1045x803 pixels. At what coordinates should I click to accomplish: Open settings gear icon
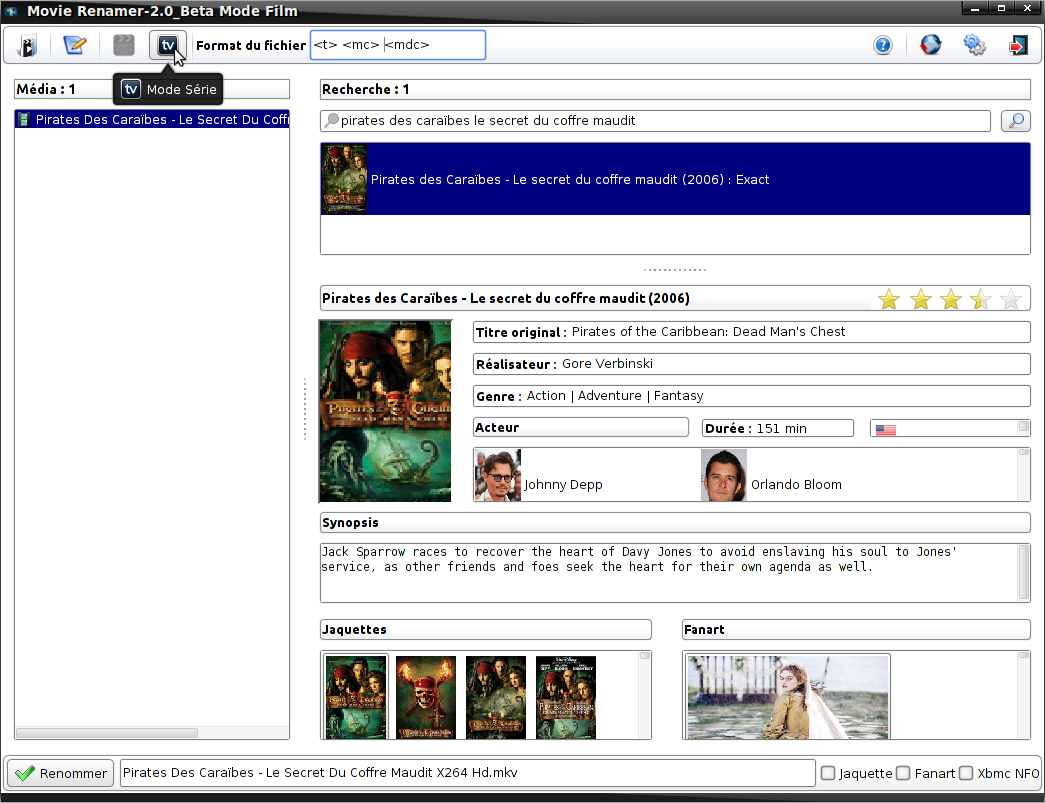pyautogui.click(x=974, y=45)
